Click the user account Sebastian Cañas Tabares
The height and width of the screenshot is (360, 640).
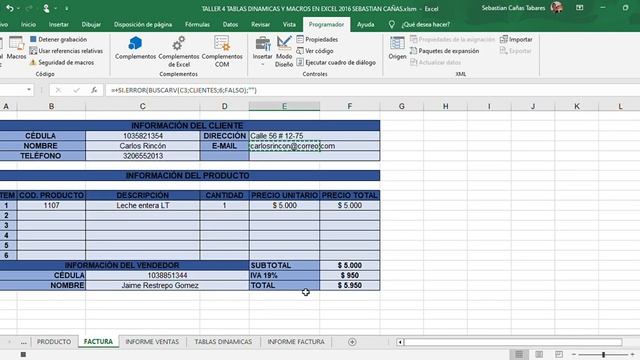click(513, 8)
